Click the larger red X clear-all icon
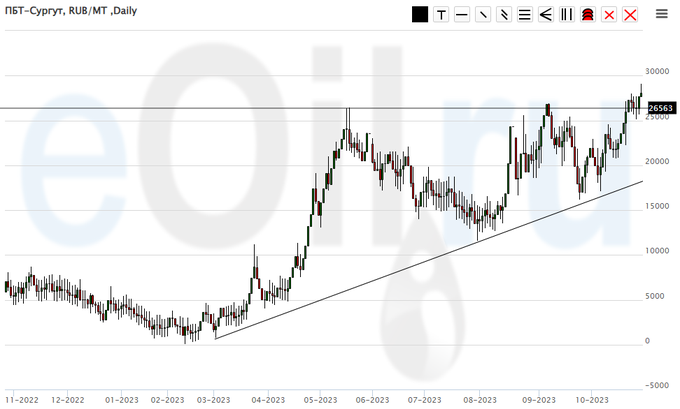Image resolution: width=680 pixels, height=409 pixels. coord(630,15)
